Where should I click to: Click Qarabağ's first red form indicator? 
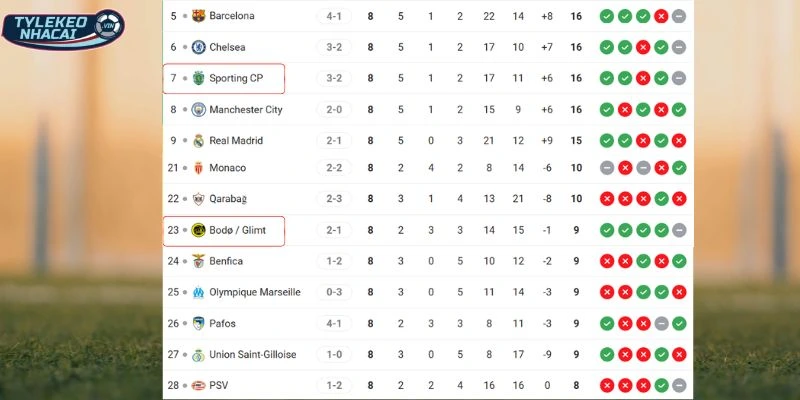pyautogui.click(x=606, y=199)
